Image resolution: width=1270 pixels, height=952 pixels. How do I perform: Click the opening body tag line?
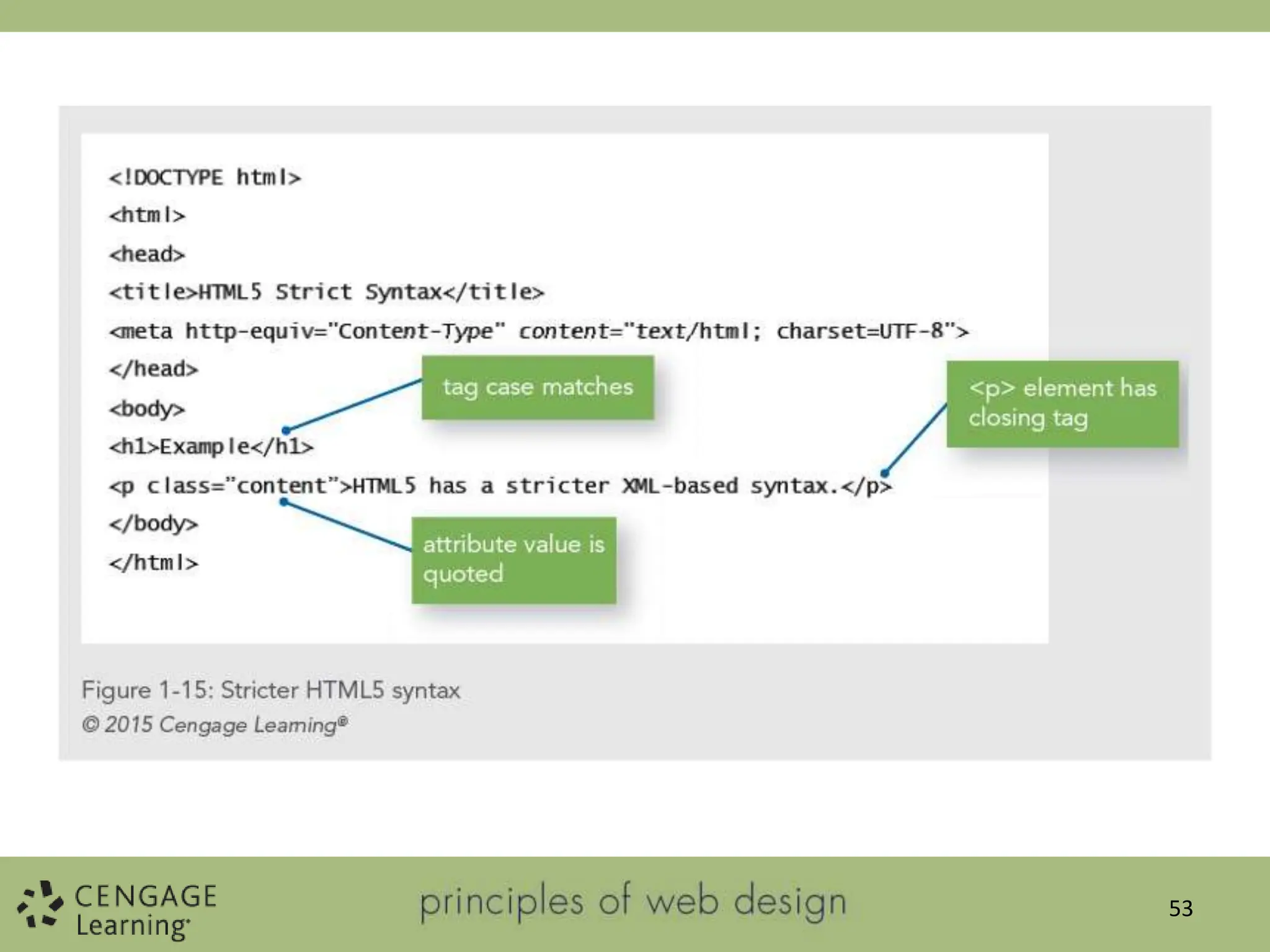[147, 409]
